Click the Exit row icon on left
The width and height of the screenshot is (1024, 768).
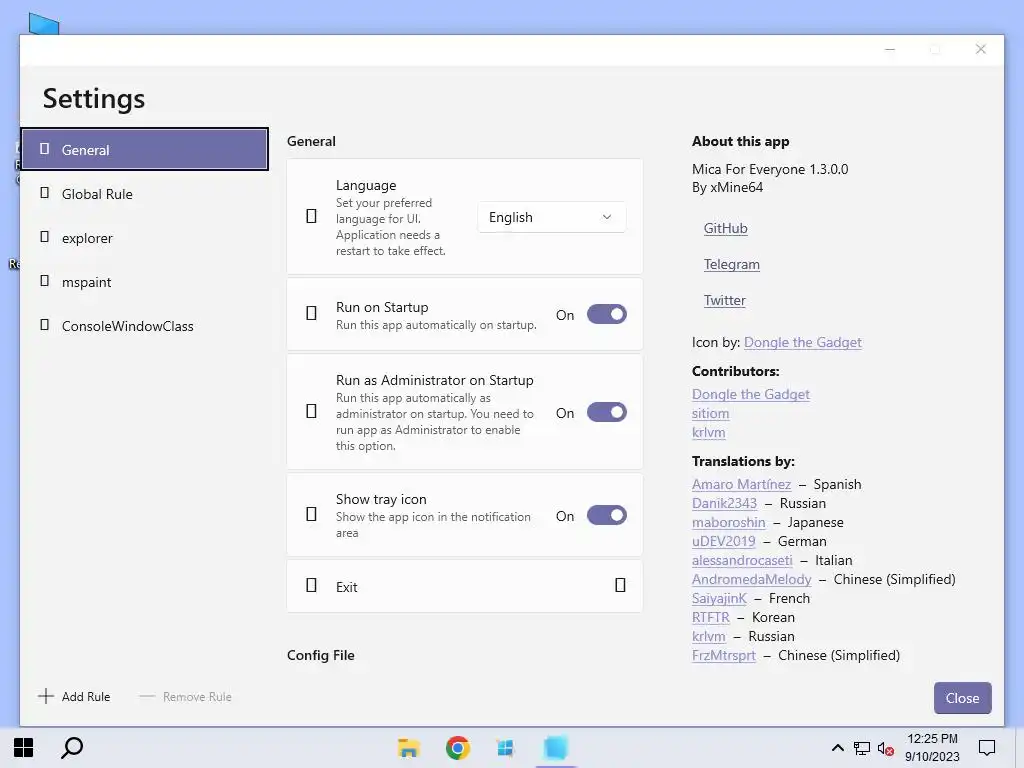coord(312,585)
